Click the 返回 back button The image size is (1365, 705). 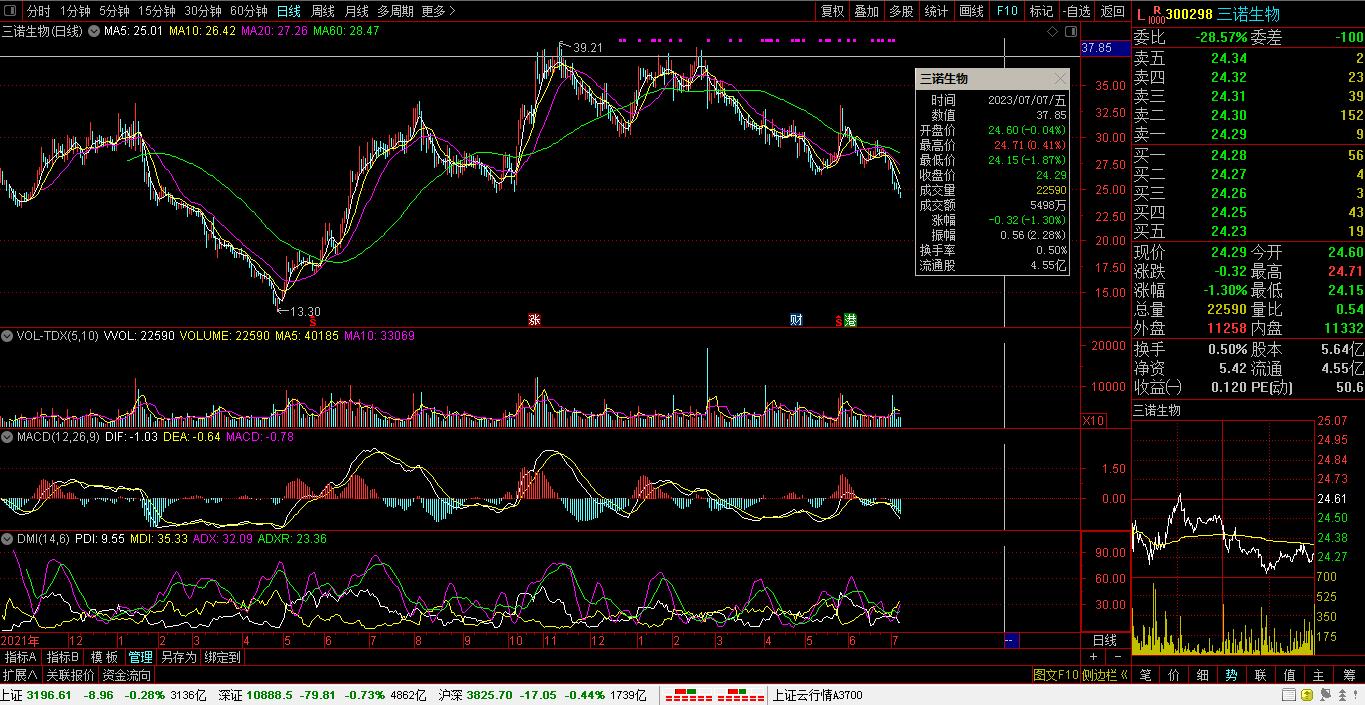1112,11
